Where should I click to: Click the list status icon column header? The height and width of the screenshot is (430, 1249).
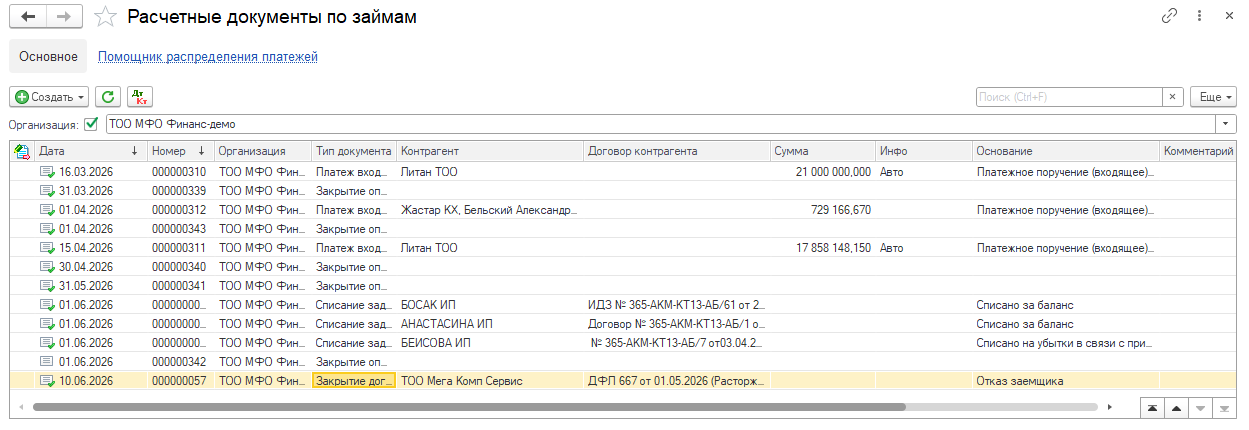point(22,151)
